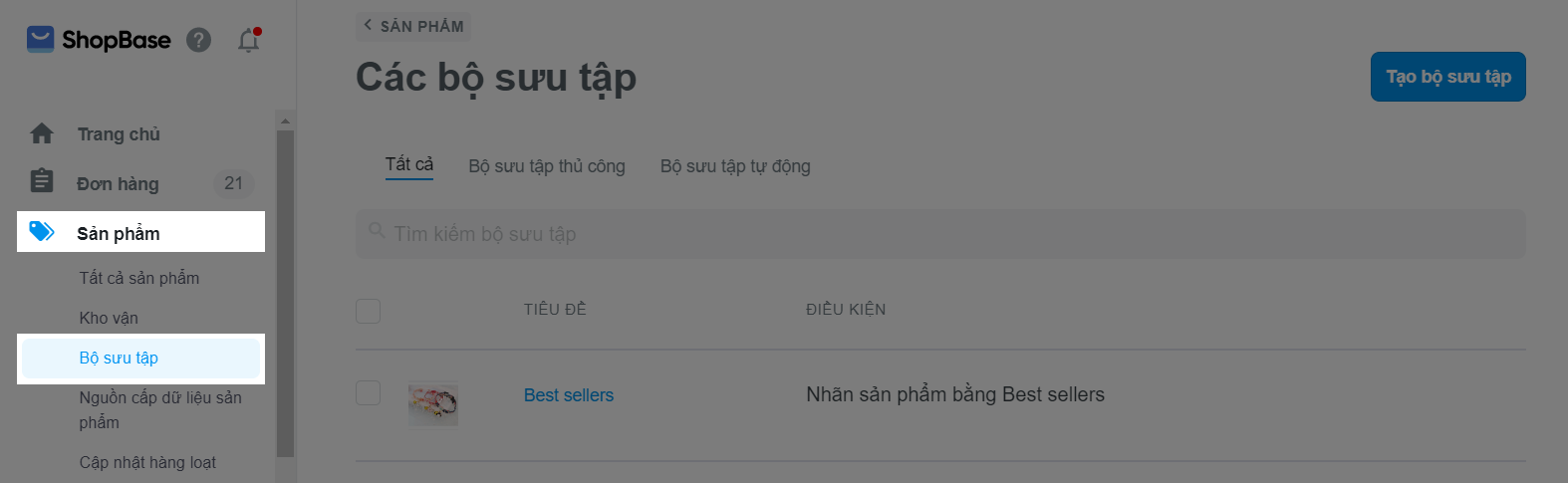Open Tất cả sản phẩm in sidebar
Image resolution: width=1568 pixels, height=483 pixels.
click(139, 278)
